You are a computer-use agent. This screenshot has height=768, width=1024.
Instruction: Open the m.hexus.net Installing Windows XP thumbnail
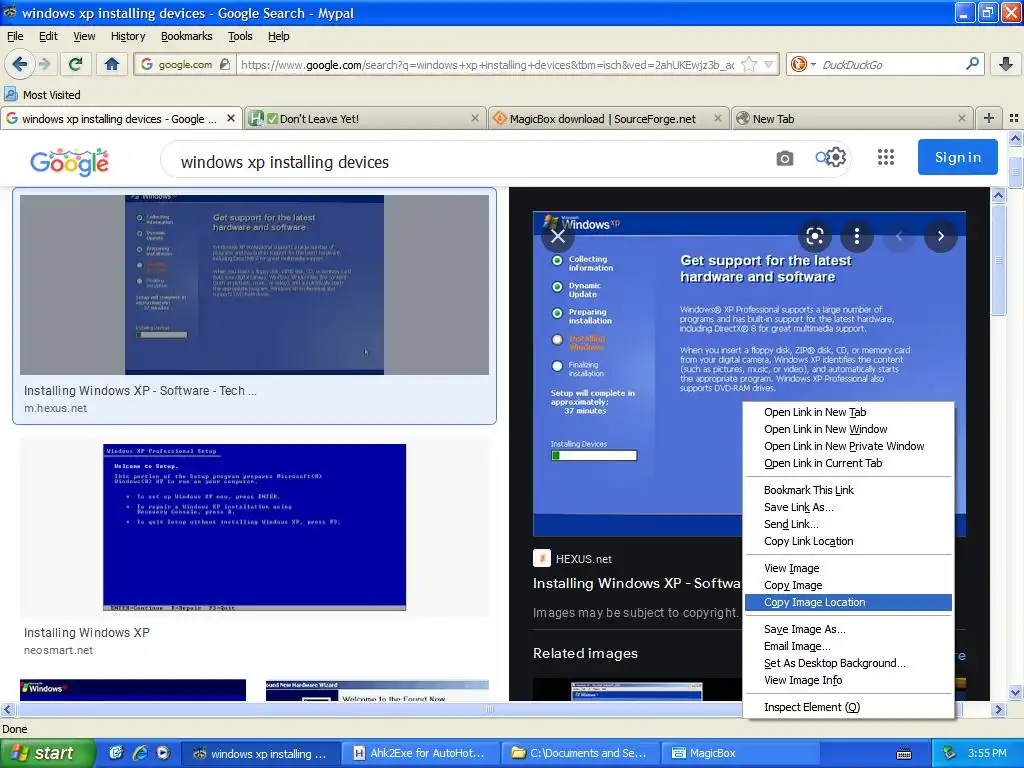(x=254, y=285)
